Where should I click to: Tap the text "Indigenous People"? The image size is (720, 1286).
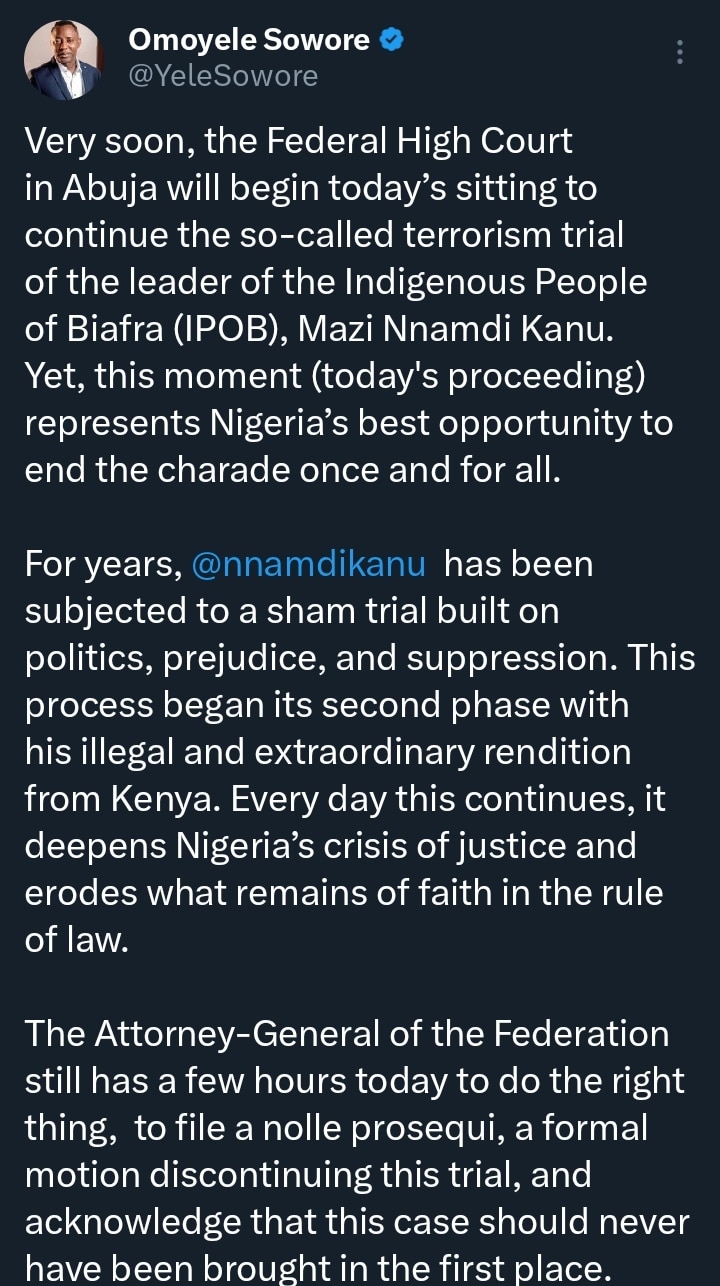(495, 282)
